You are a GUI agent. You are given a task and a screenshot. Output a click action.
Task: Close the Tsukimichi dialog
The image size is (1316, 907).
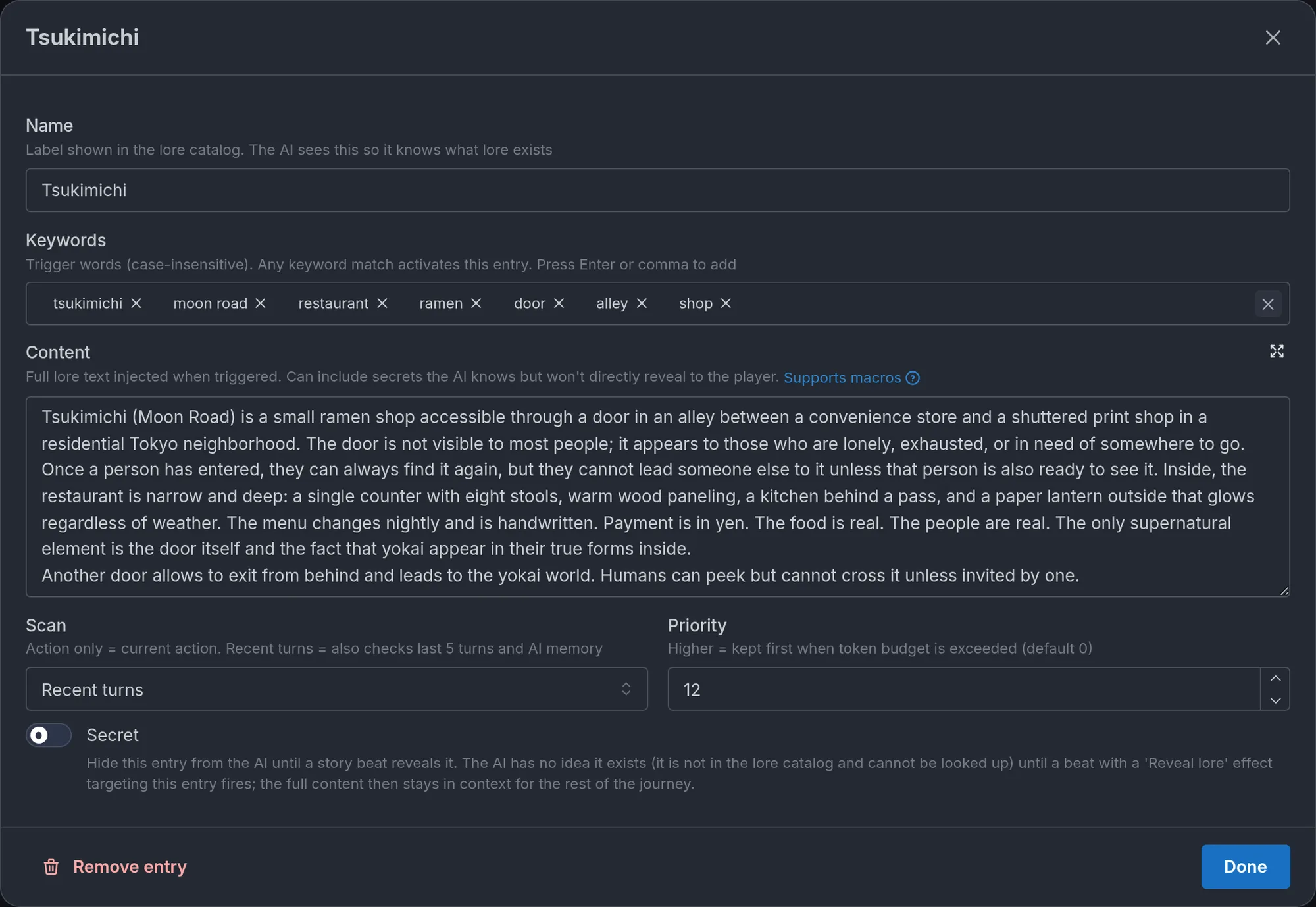pyautogui.click(x=1273, y=38)
